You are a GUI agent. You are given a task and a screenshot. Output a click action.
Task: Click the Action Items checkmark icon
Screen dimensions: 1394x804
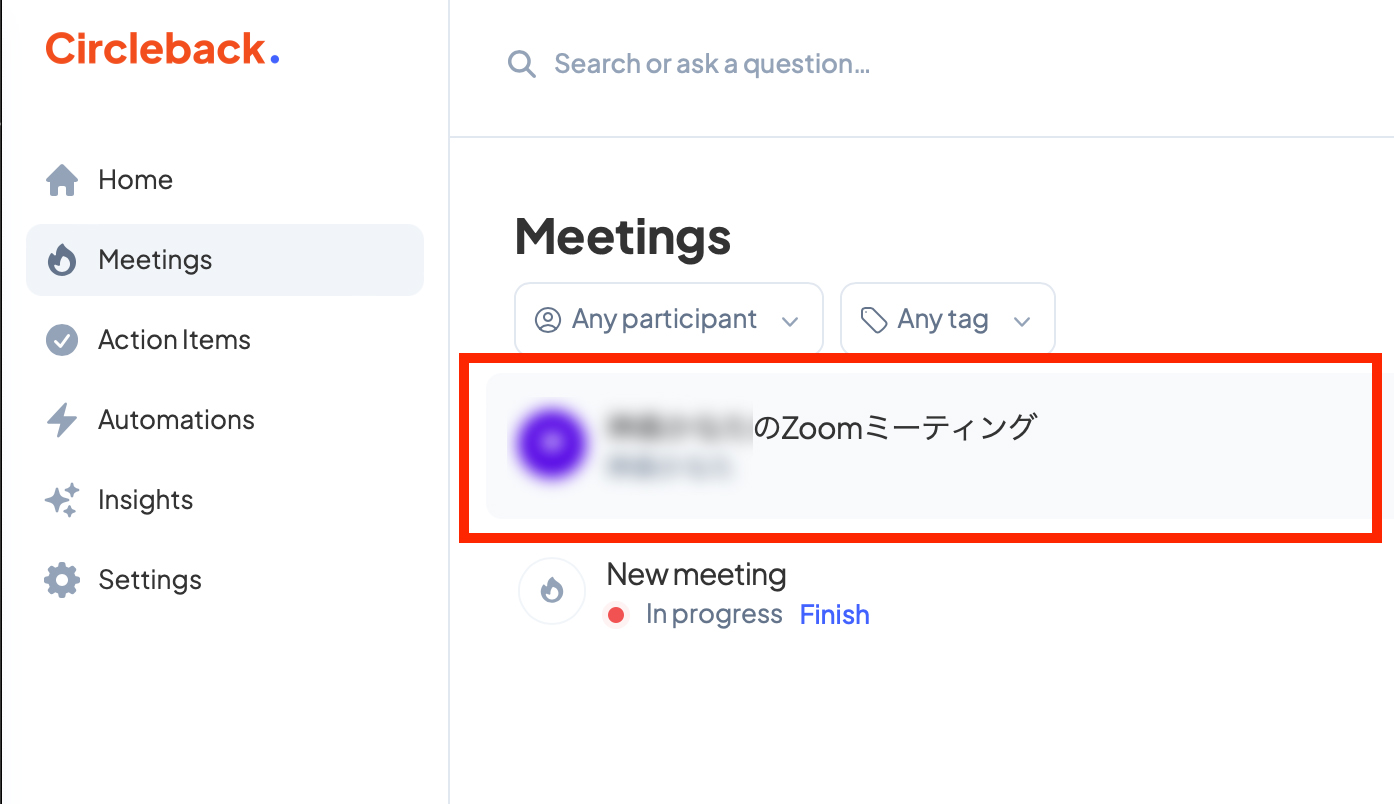[x=62, y=340]
